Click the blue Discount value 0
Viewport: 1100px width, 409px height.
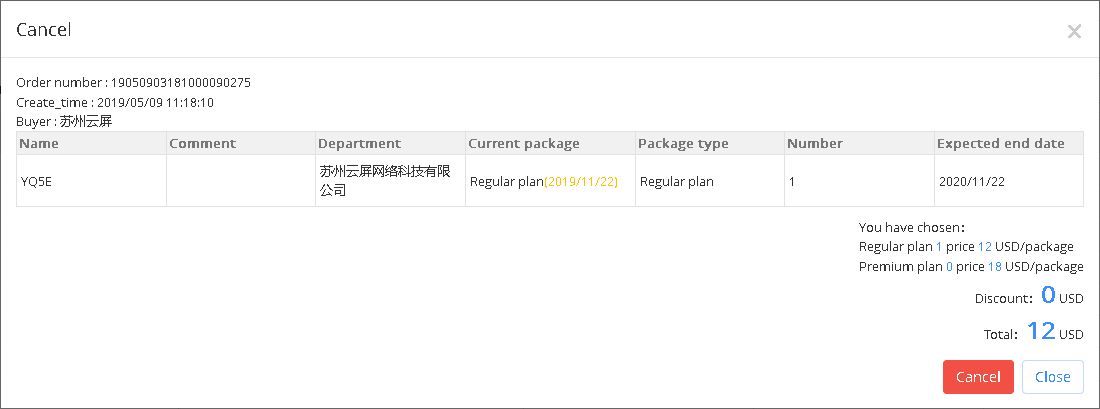1048,295
